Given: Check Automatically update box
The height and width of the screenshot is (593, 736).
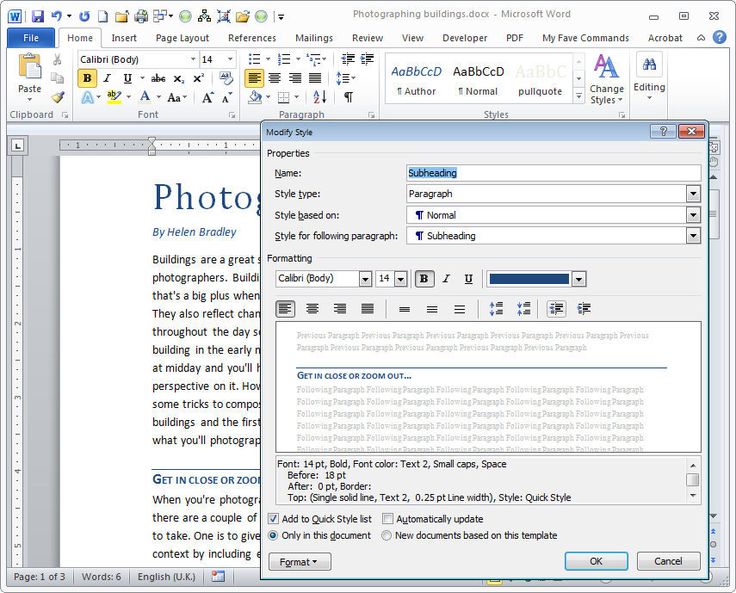Looking at the screenshot, I should point(388,519).
